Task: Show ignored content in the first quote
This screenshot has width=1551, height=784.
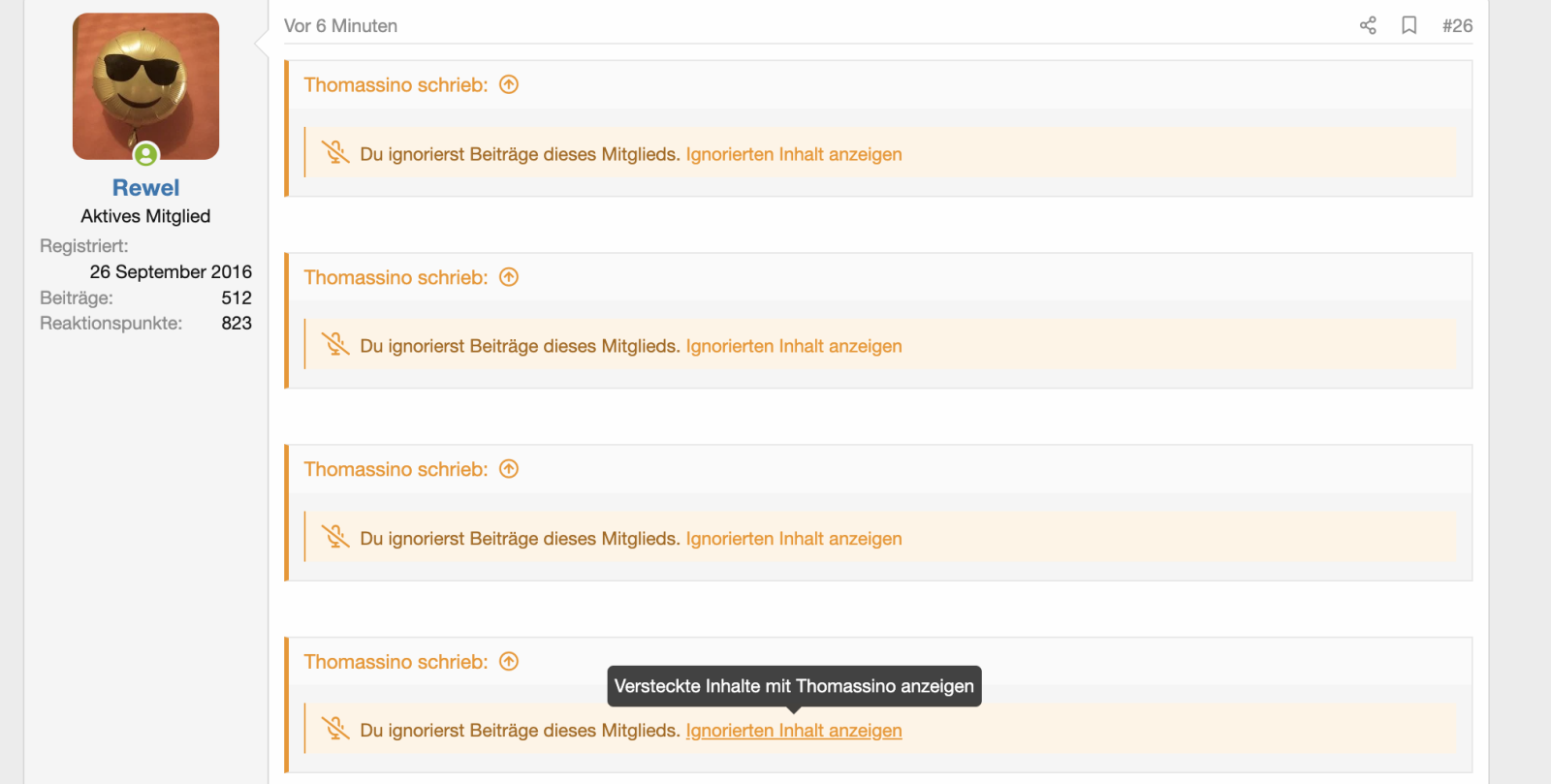Action: pos(793,154)
